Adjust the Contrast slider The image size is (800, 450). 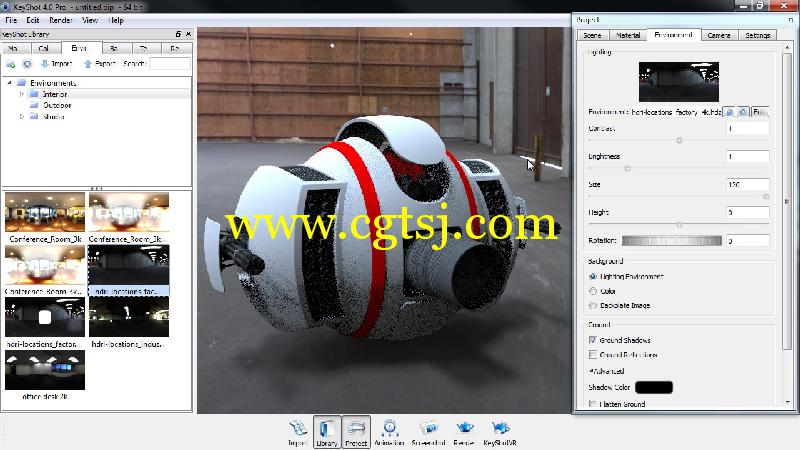(x=679, y=140)
